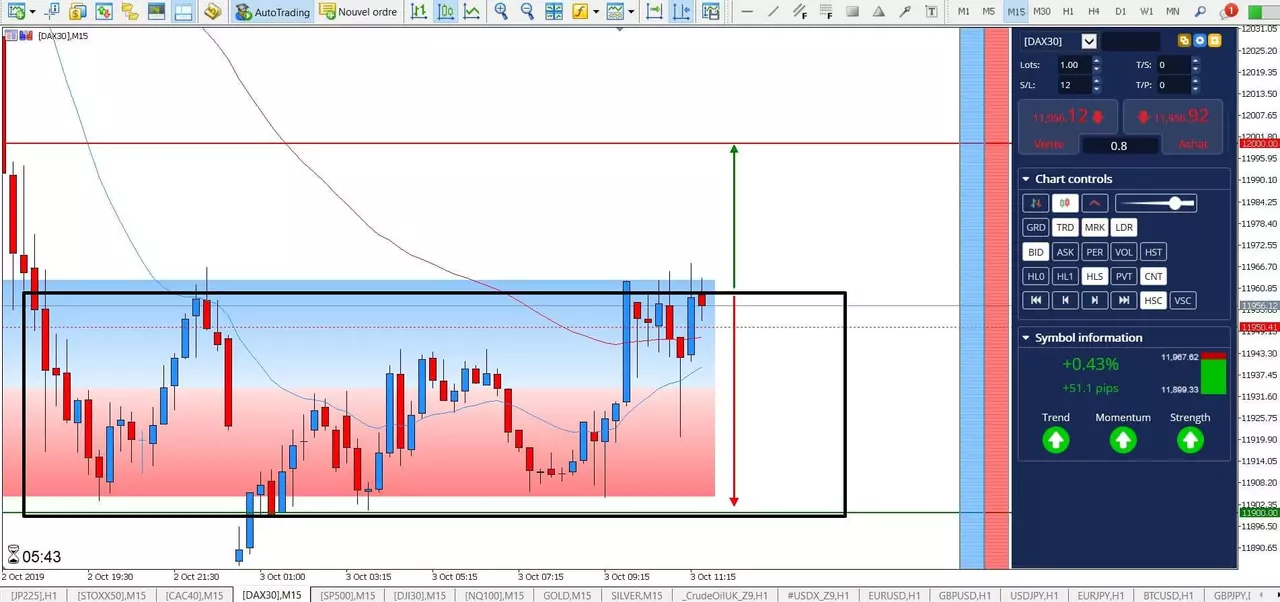The width and height of the screenshot is (1280, 602).
Task: Zoom out of the chart
Action: [527, 12]
